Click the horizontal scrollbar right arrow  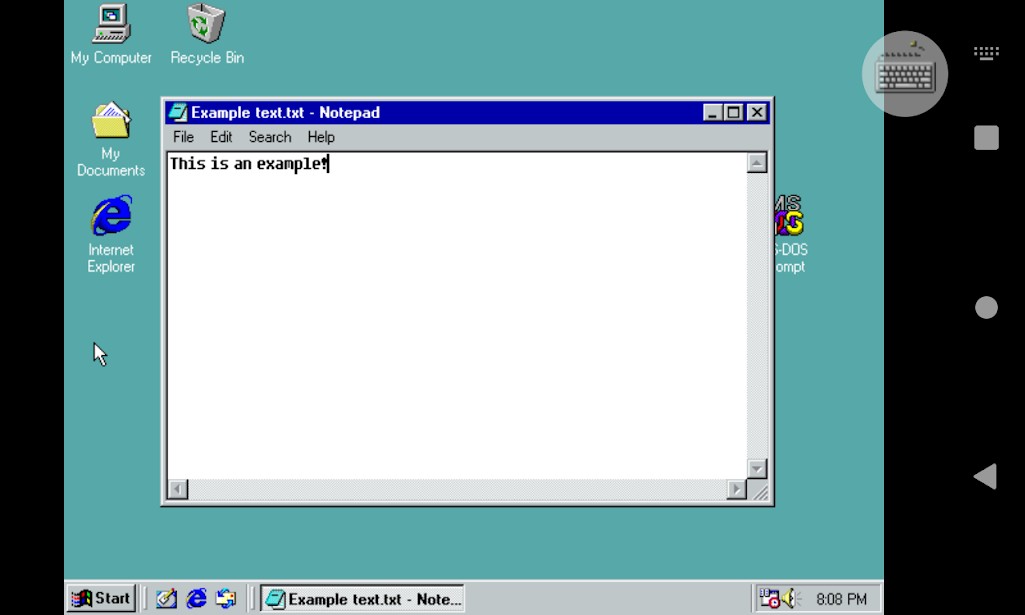[737, 489]
